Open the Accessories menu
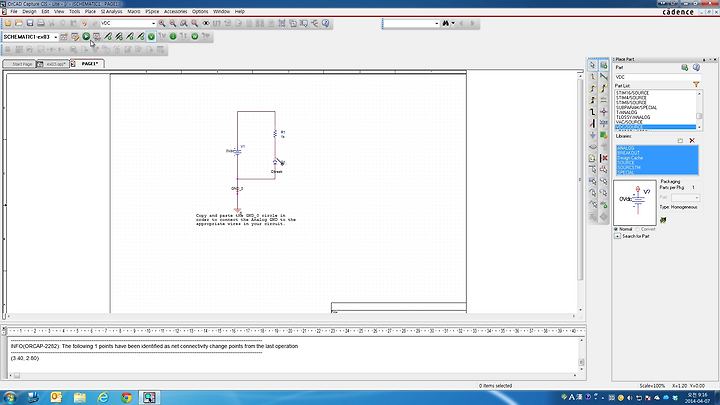Viewport: 720px width, 405px height. [x=175, y=11]
